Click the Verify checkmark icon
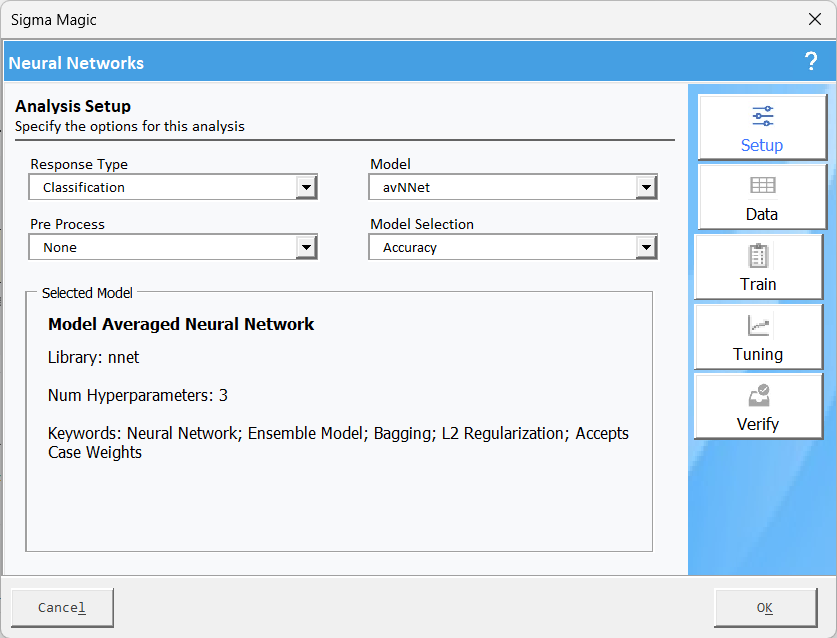 [758, 396]
